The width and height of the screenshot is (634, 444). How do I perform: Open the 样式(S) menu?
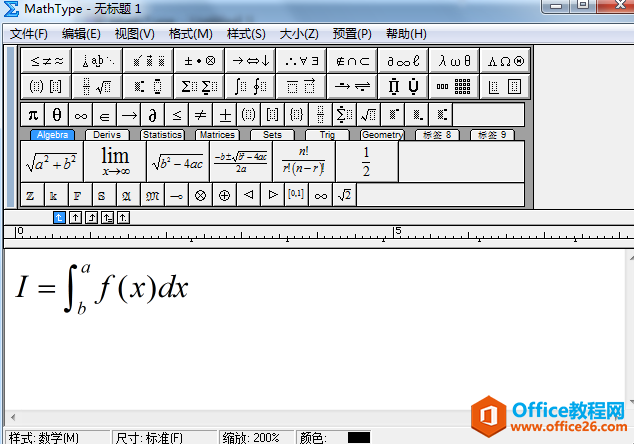[246, 34]
